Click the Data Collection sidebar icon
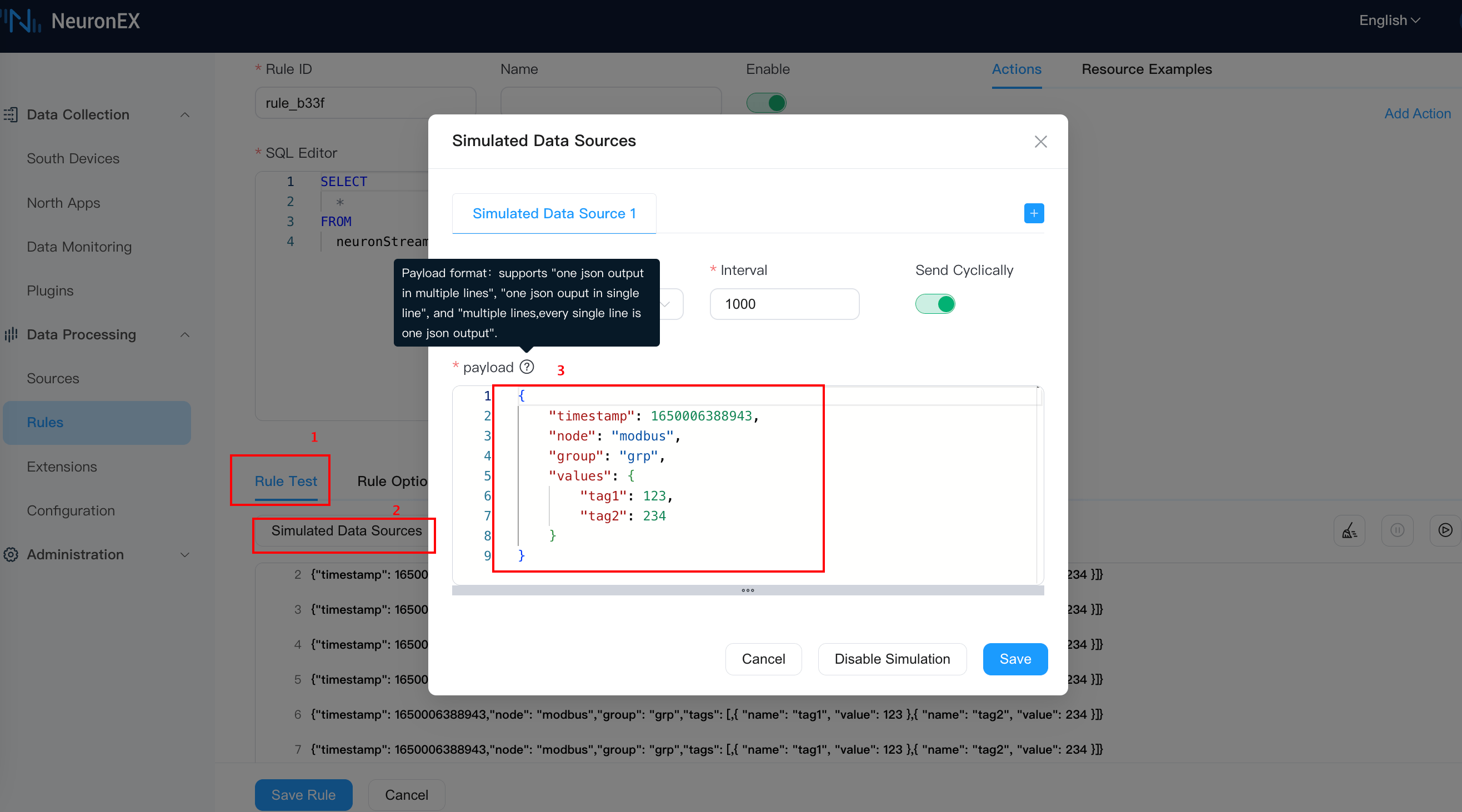The height and width of the screenshot is (812, 1462). click(x=11, y=114)
